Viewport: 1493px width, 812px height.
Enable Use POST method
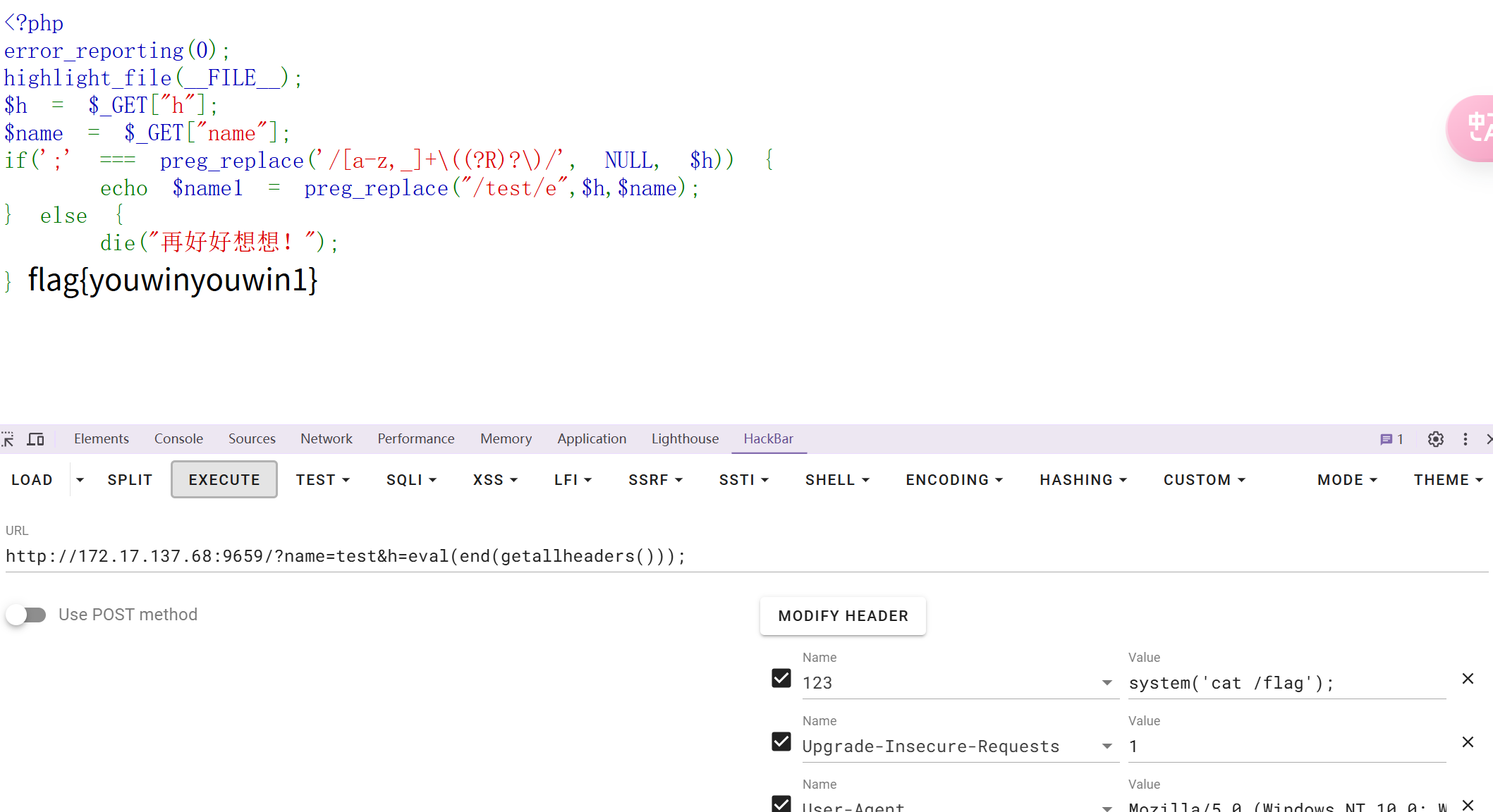[26, 614]
